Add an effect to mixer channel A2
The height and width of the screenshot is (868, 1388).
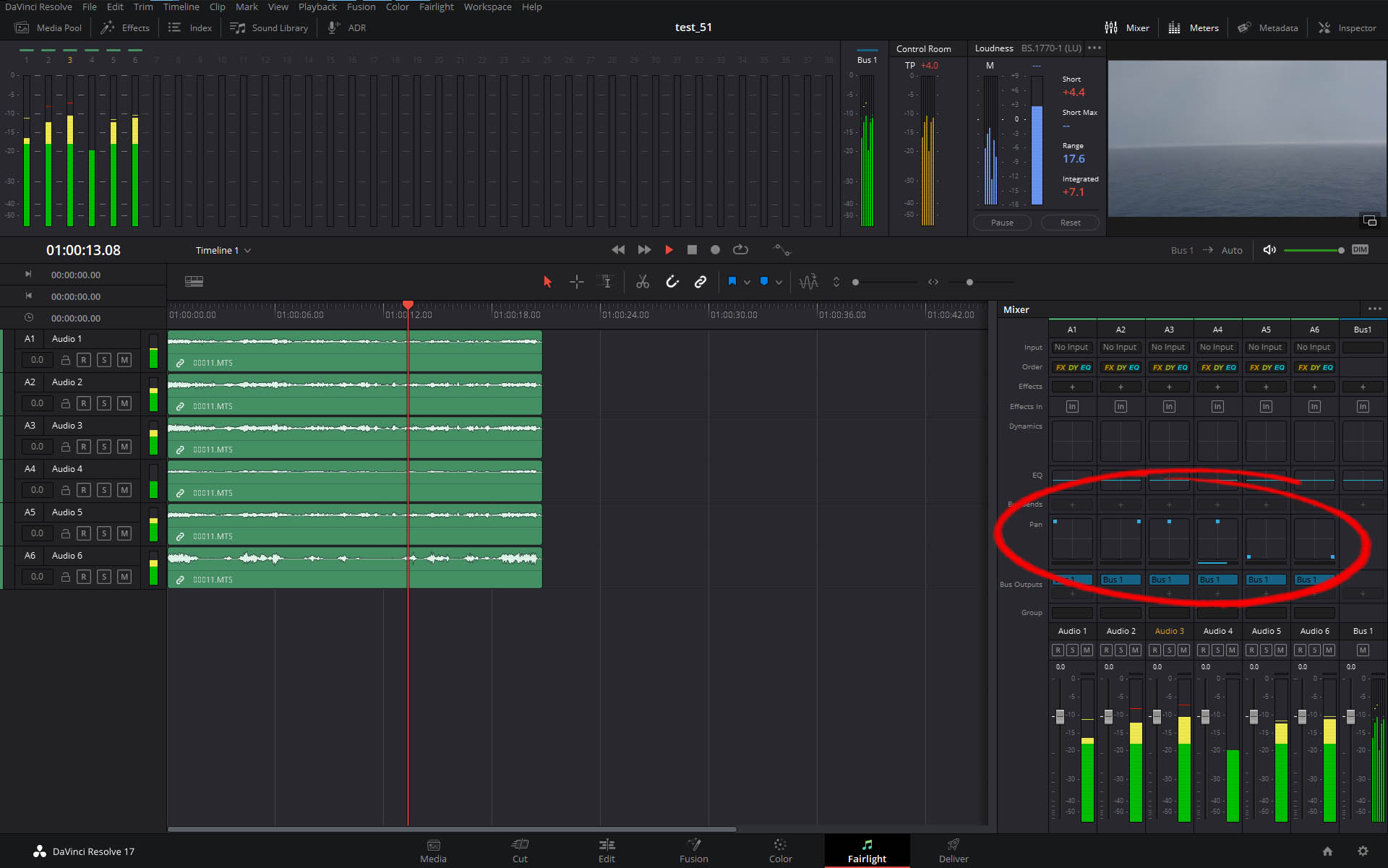[1121, 387]
